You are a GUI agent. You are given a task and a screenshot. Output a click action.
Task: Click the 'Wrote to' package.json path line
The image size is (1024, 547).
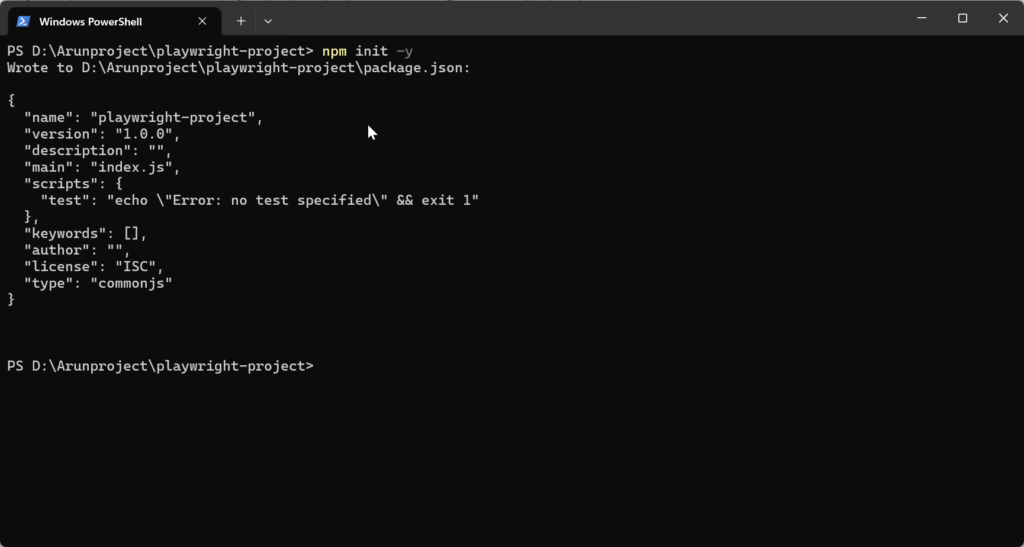pos(238,67)
